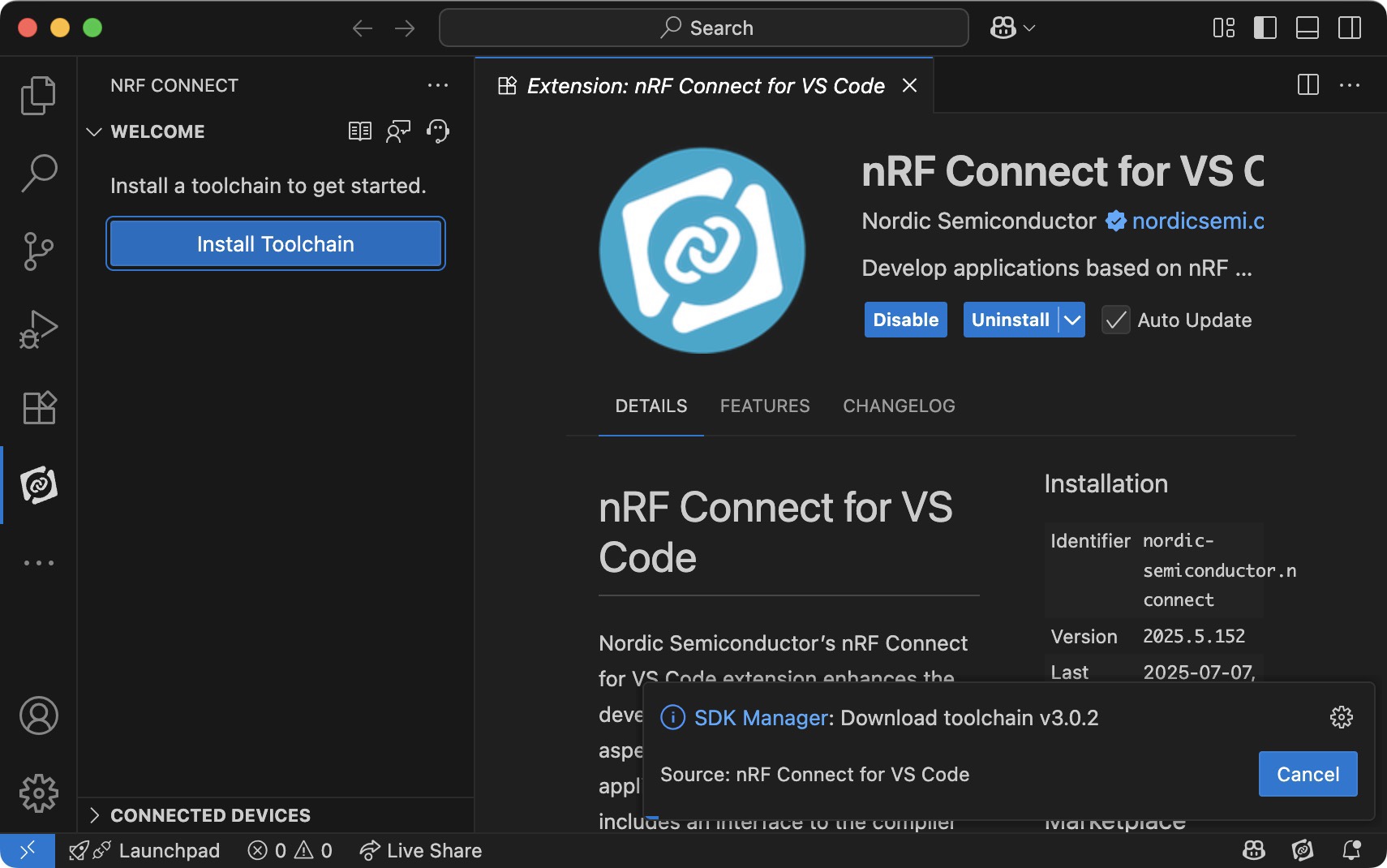This screenshot has height=868, width=1387.
Task: Switch to the Changelog tab
Action: (x=899, y=406)
